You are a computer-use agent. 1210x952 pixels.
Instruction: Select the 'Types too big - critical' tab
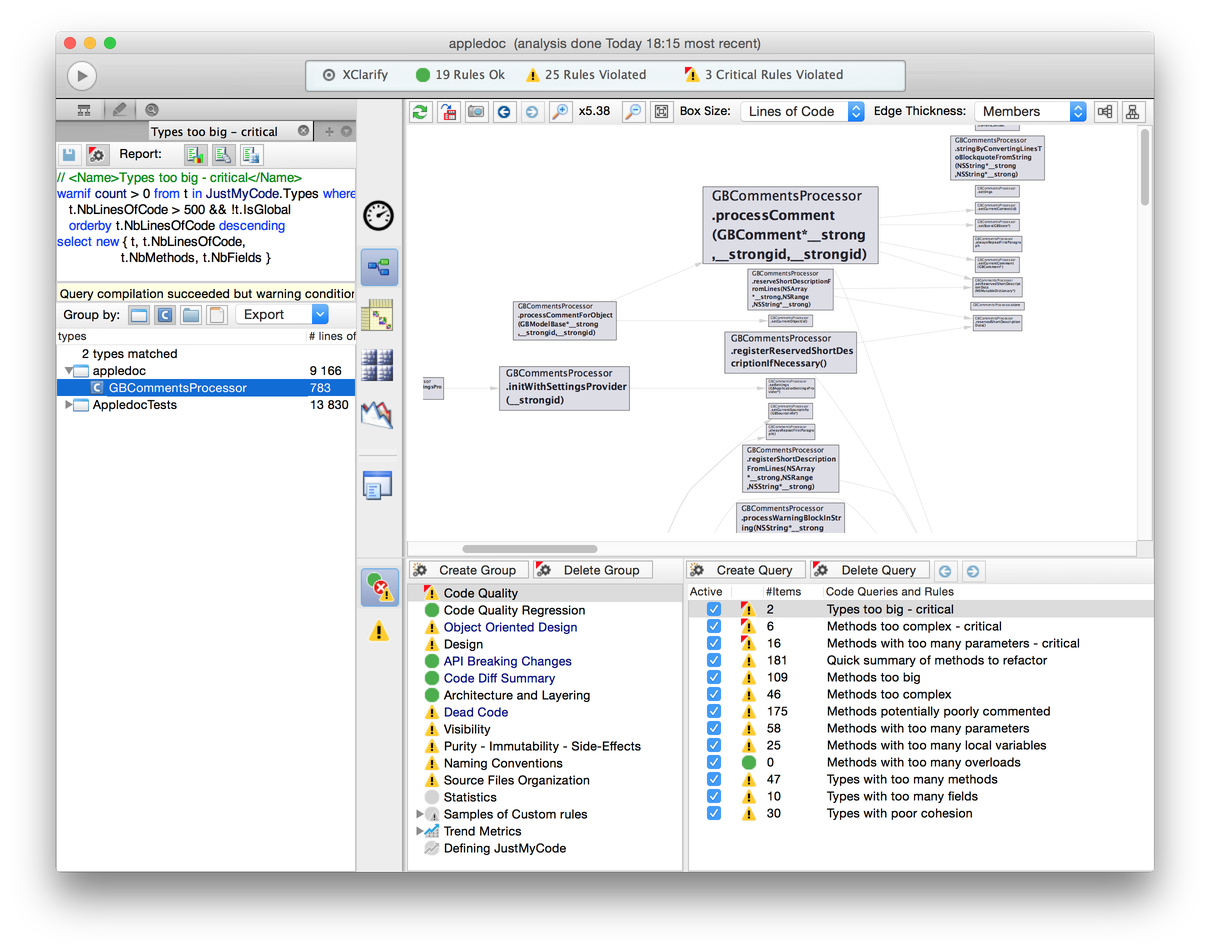[214, 132]
